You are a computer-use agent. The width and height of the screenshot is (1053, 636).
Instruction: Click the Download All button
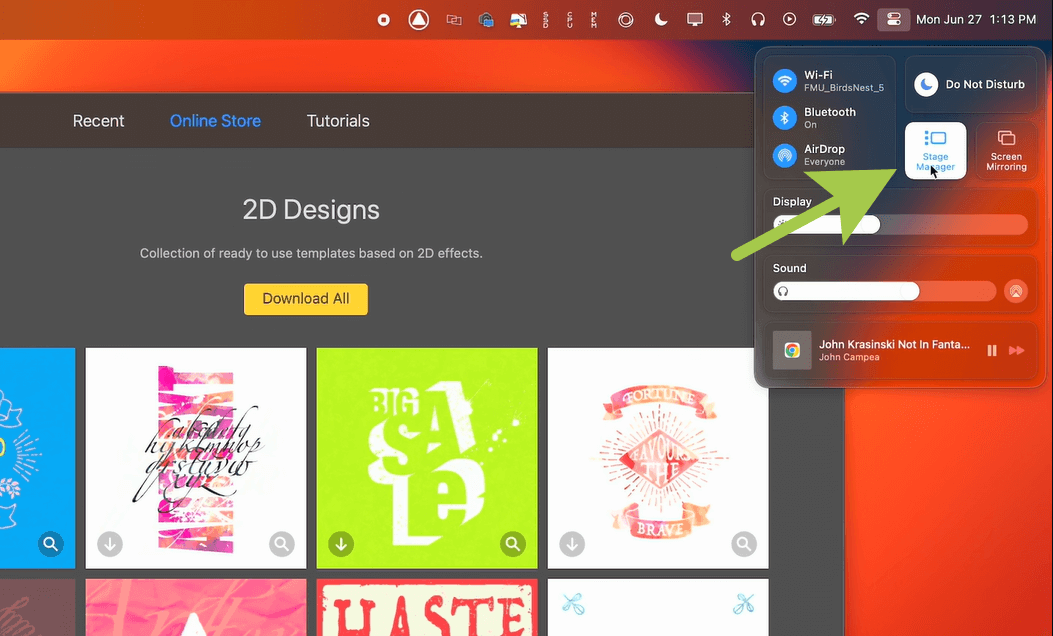pos(305,299)
